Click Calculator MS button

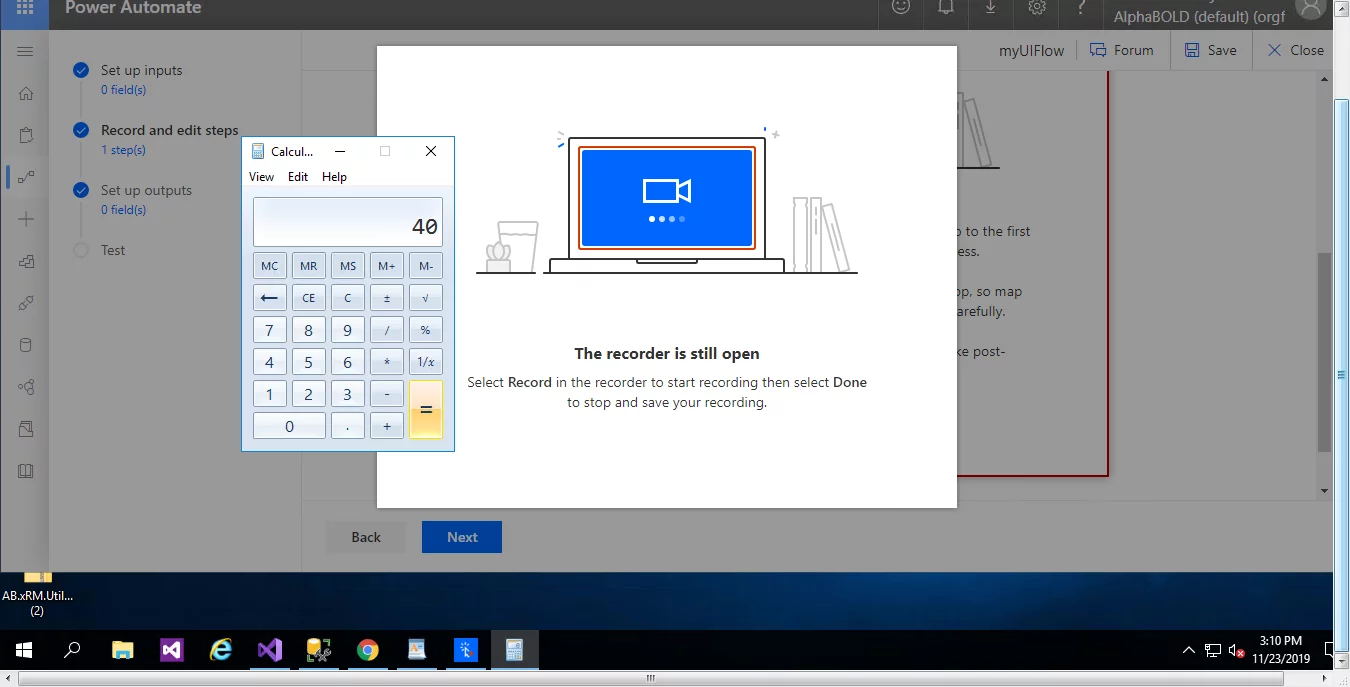[348, 266]
